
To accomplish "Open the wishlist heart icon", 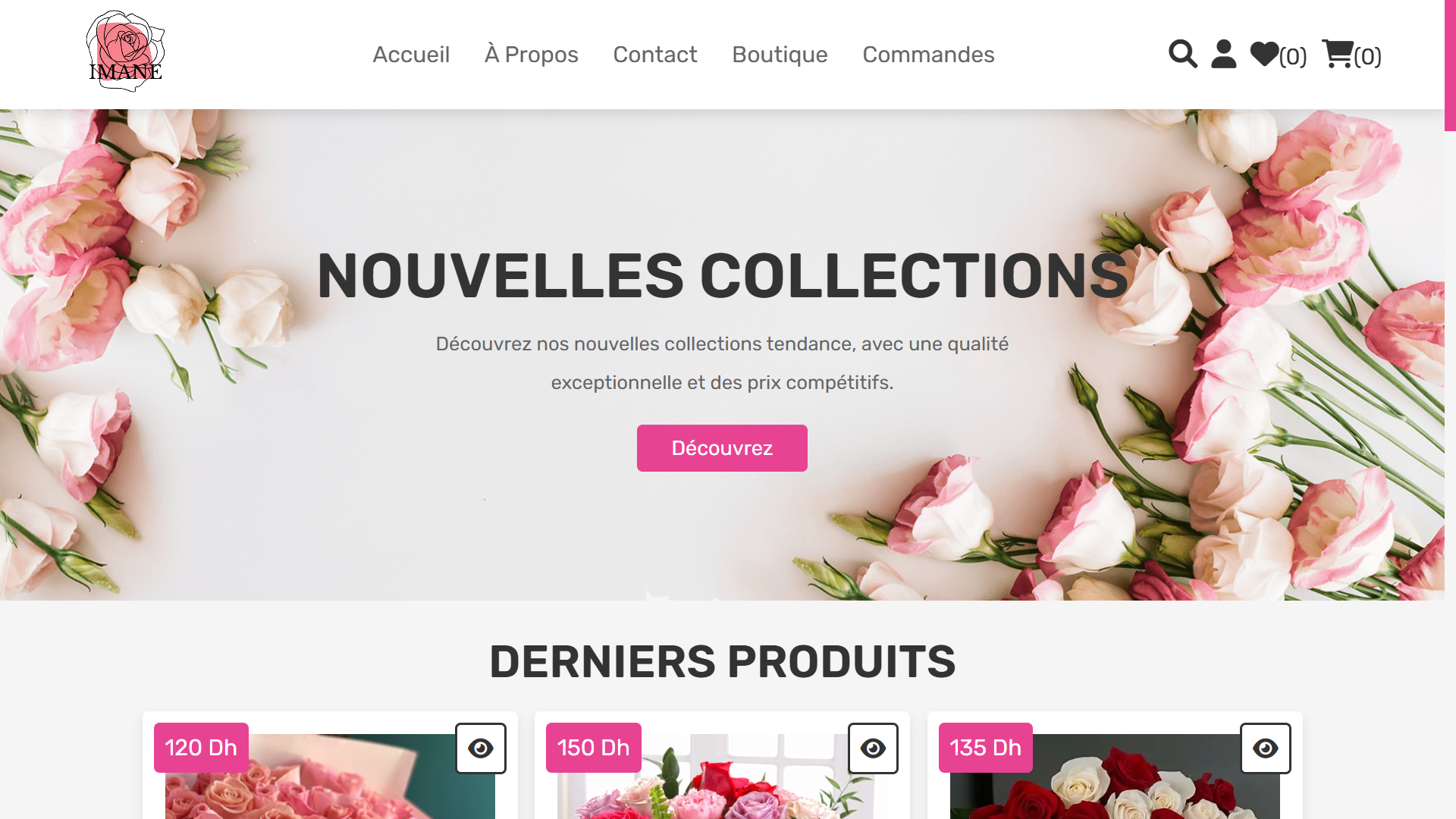I will point(1265,54).
